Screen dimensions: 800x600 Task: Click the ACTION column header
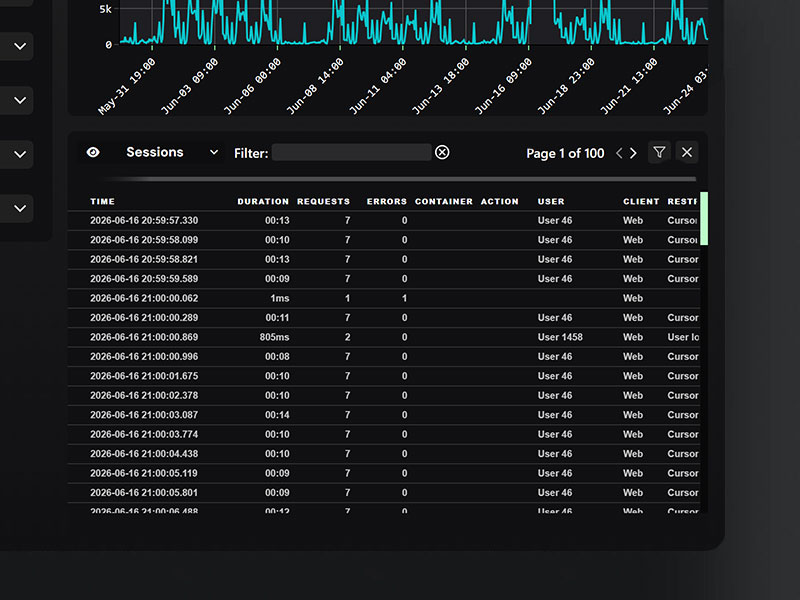(x=499, y=202)
